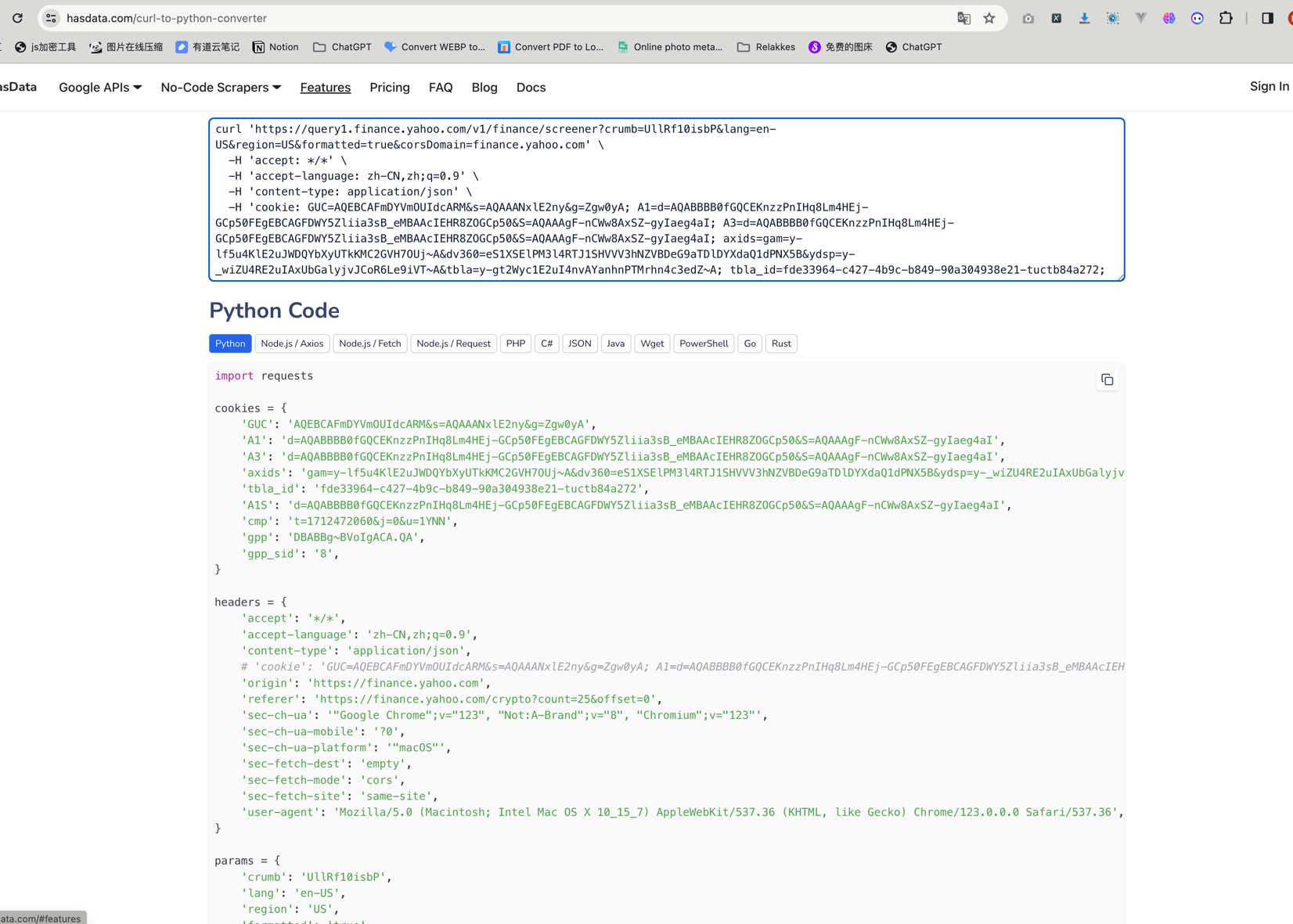This screenshot has height=924, width=1293.
Task: Switch output to the JSON tab
Action: 580,343
